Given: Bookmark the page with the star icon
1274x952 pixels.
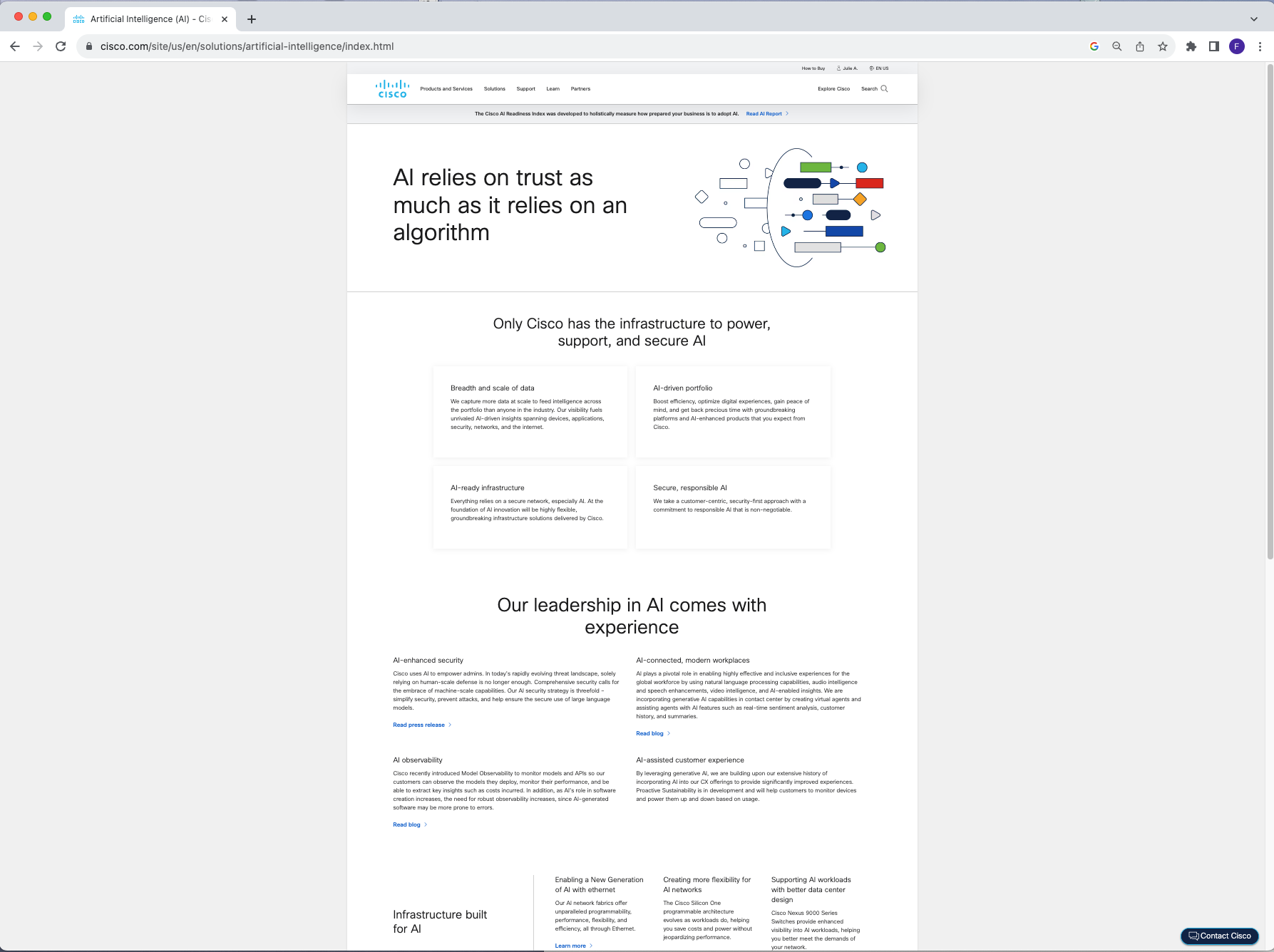Looking at the screenshot, I should 1163,46.
